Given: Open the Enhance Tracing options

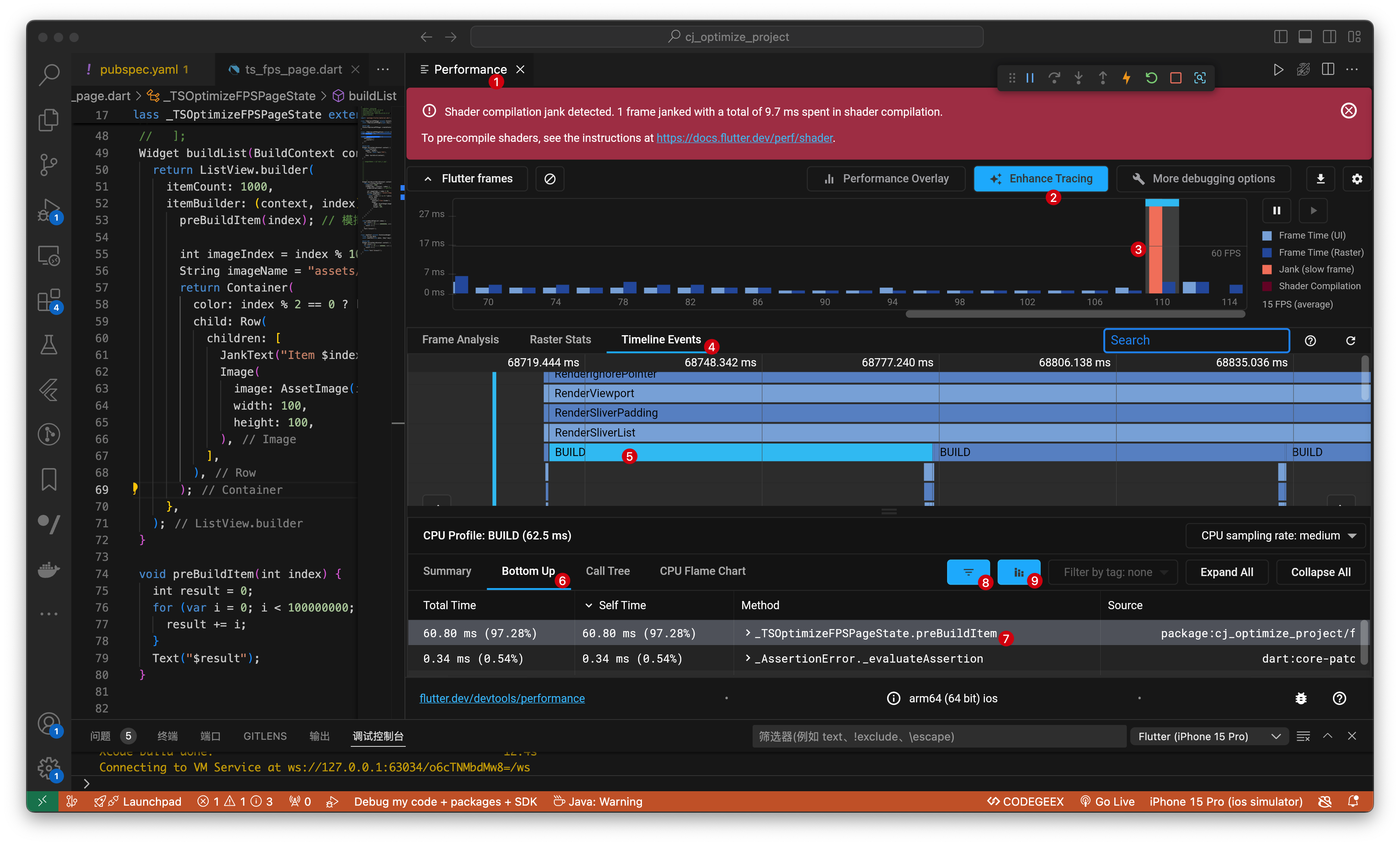Looking at the screenshot, I should point(1041,179).
